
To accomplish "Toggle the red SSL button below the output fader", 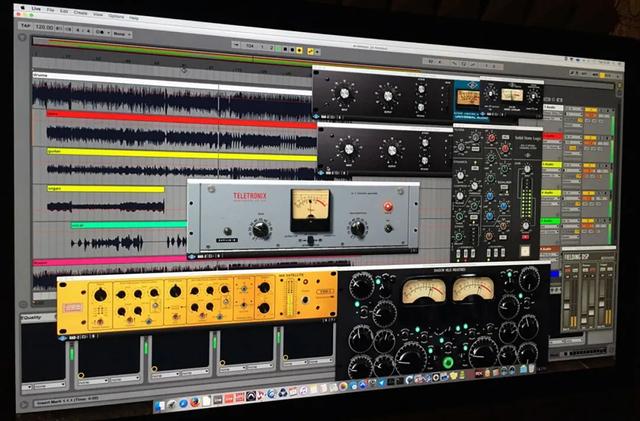I will [x=525, y=237].
